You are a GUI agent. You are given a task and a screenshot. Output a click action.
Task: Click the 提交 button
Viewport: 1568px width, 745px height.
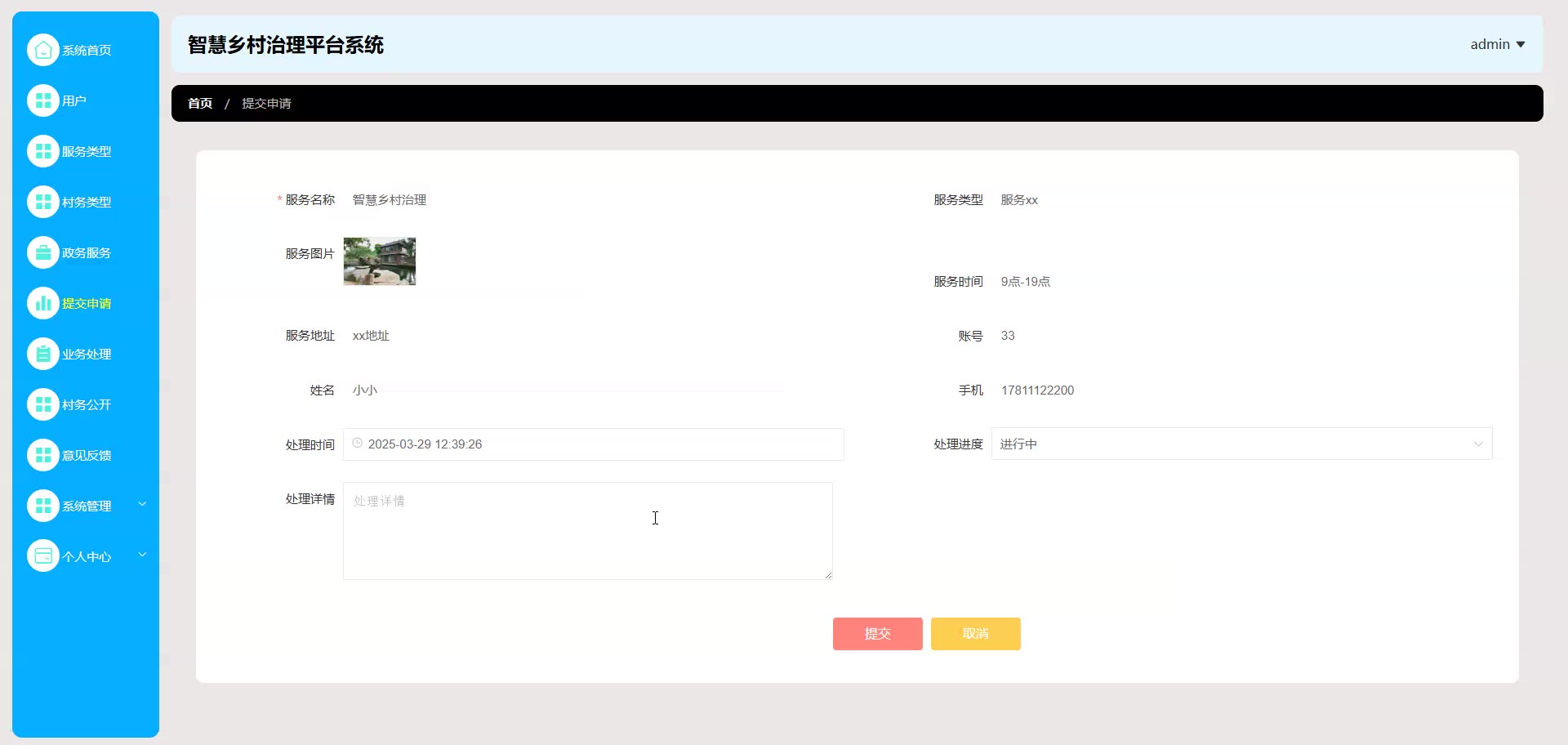coord(877,634)
